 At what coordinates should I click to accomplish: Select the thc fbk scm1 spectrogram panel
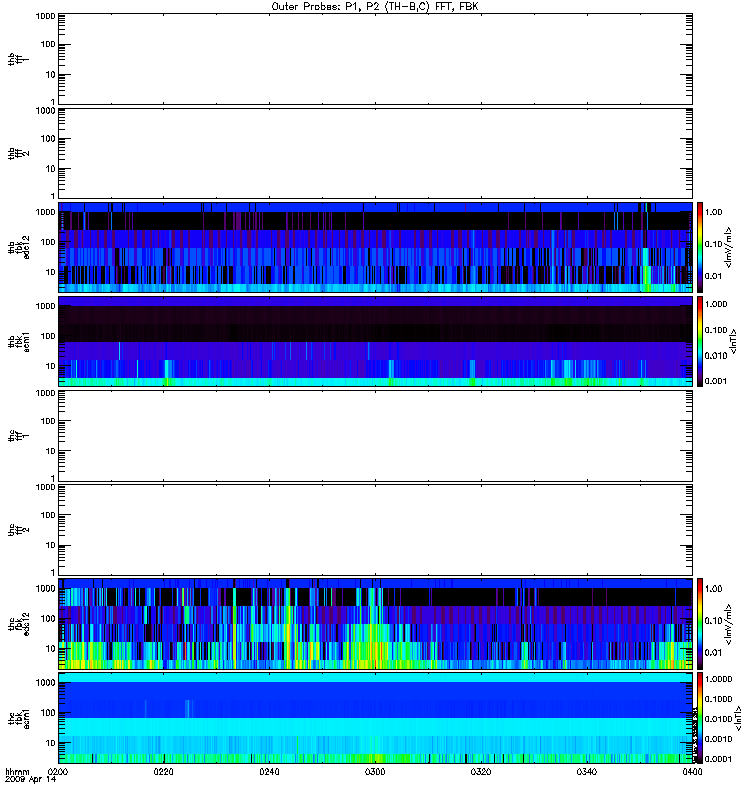click(375, 718)
